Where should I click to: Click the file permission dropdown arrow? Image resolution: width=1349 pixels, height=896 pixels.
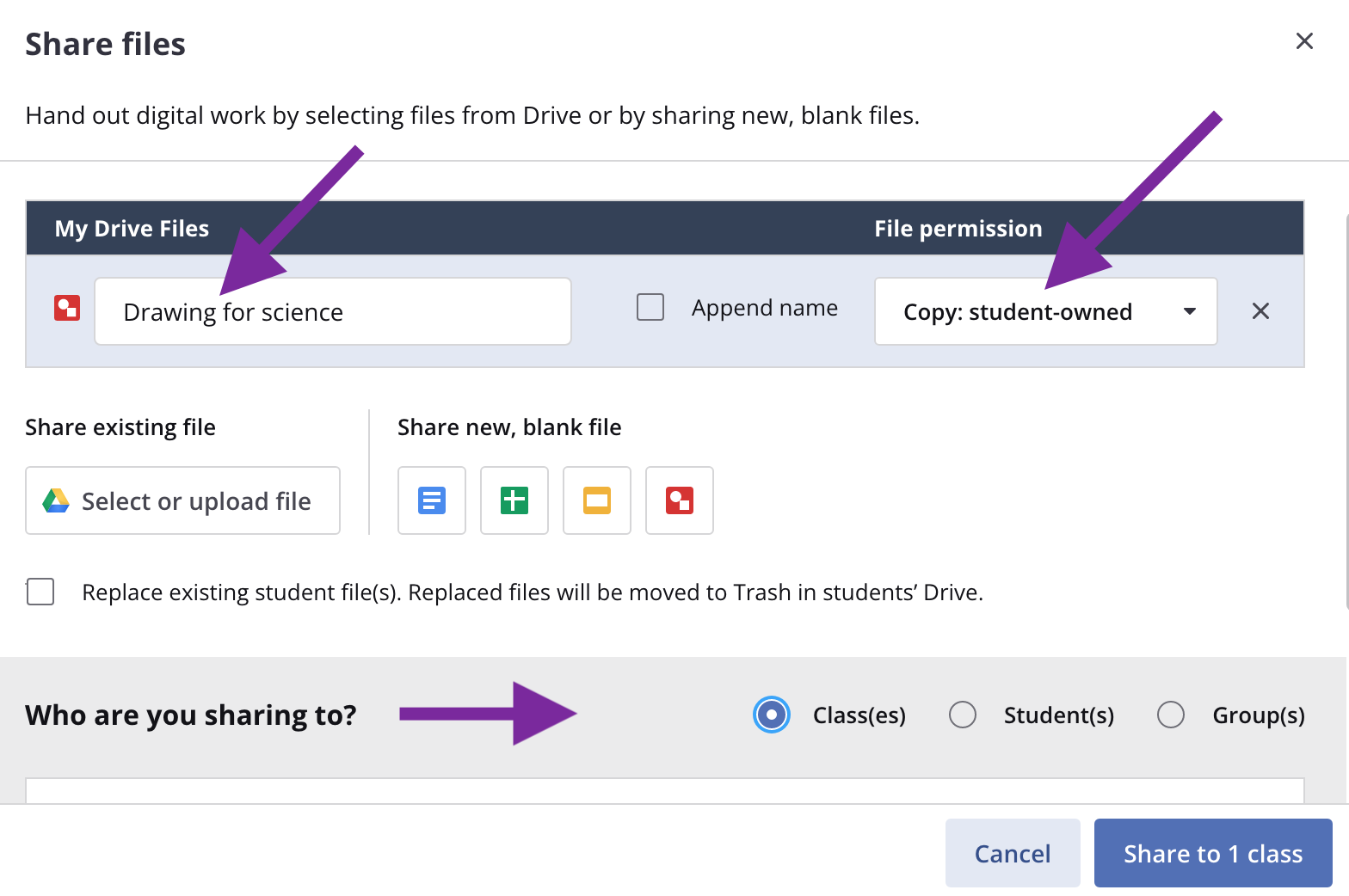pos(1190,311)
